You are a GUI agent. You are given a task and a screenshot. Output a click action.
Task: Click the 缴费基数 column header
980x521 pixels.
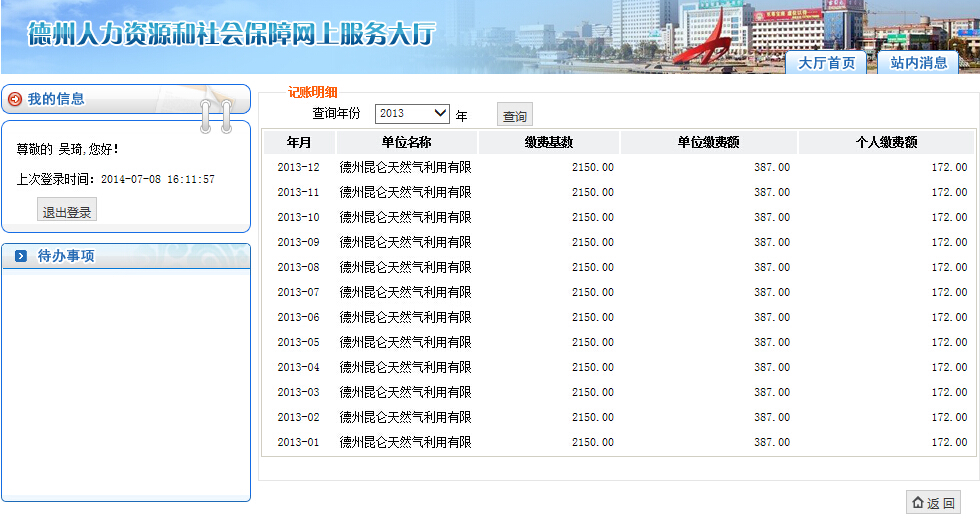click(548, 143)
